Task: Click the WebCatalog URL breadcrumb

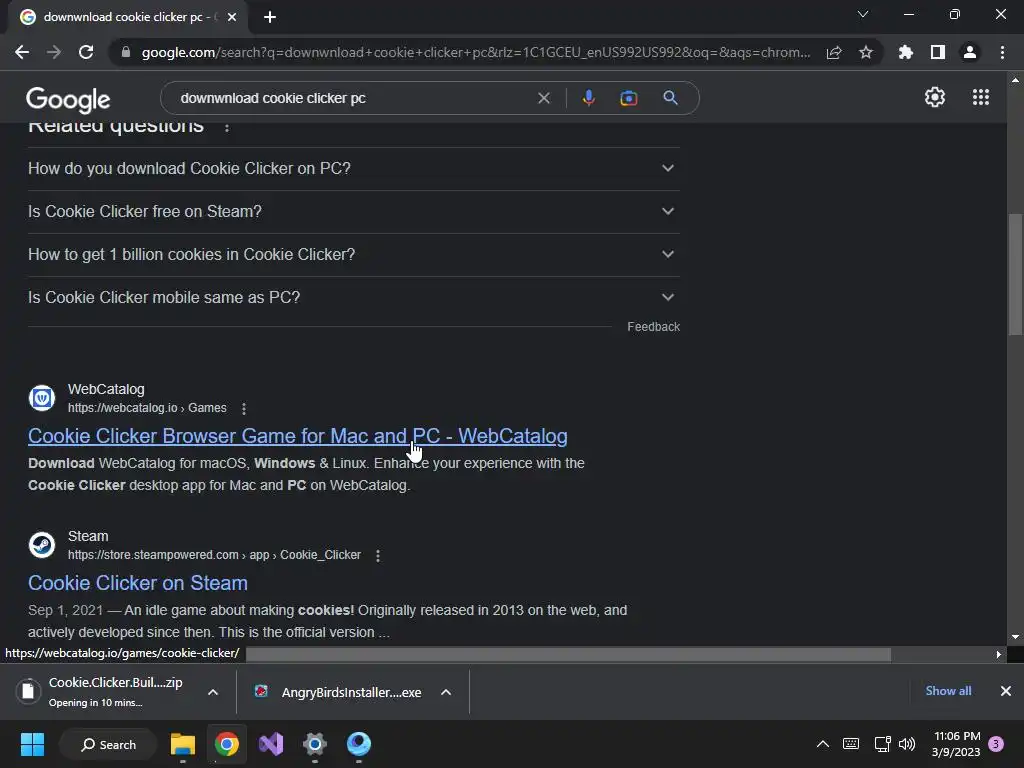Action: coord(147,408)
